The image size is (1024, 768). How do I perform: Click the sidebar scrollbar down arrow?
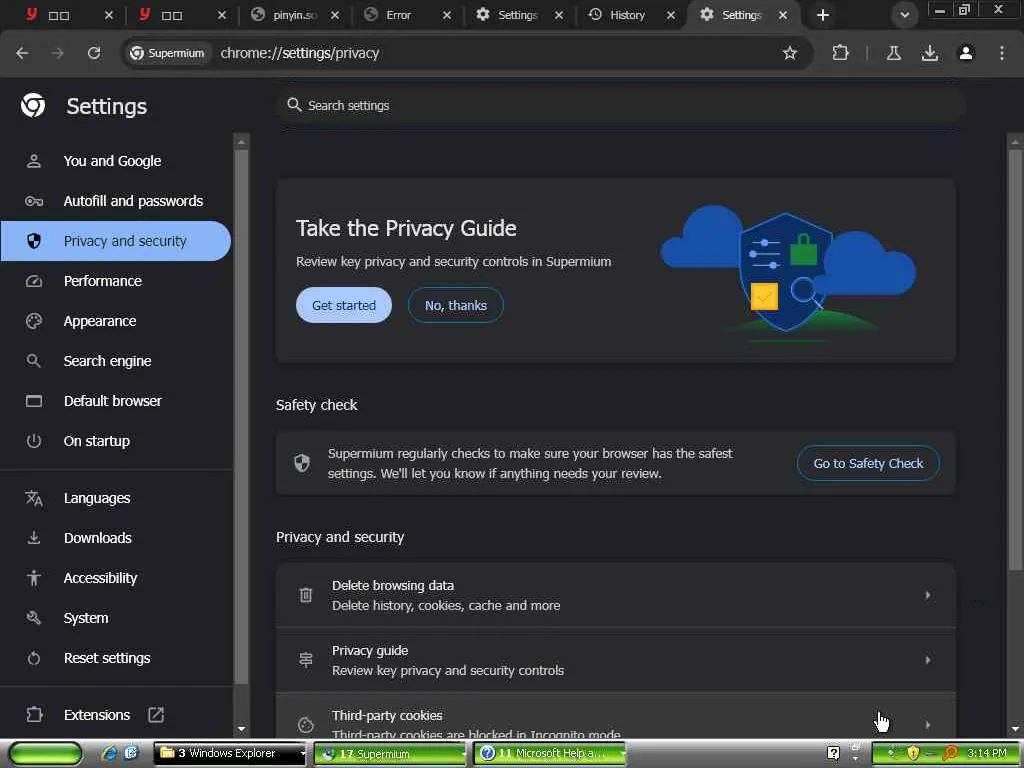[241, 729]
